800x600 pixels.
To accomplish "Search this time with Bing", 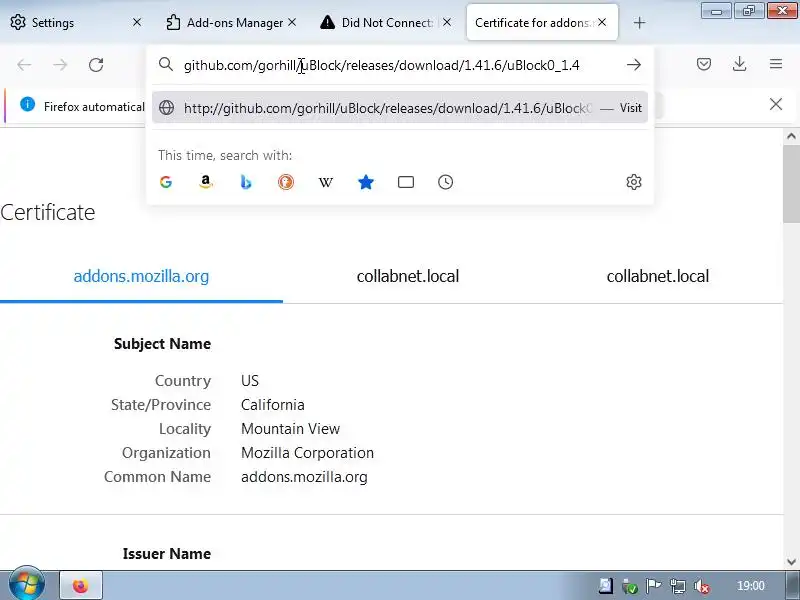I will point(246,182).
